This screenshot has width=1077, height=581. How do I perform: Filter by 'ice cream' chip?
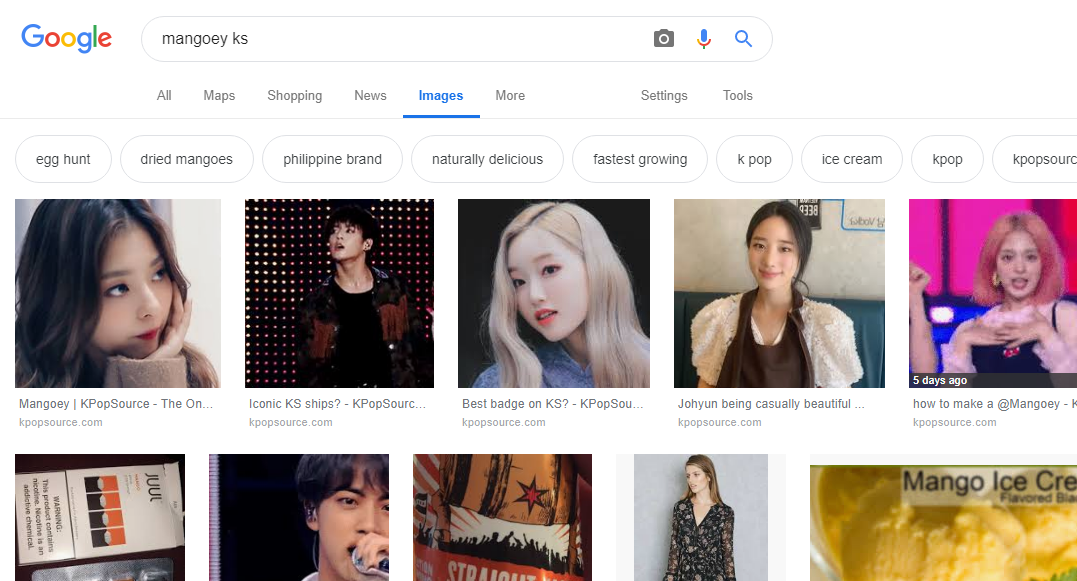[x=852, y=159]
